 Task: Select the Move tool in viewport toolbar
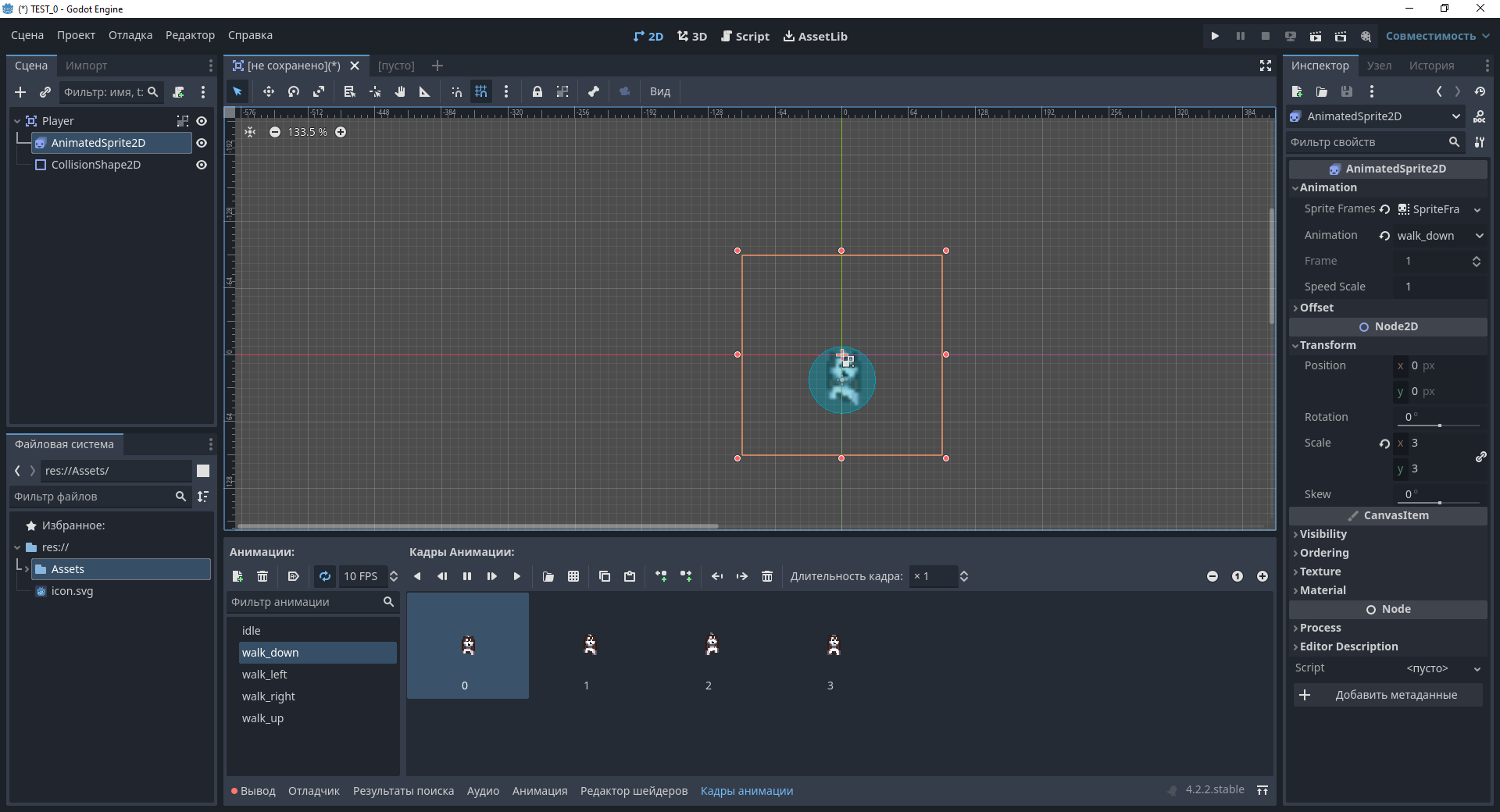[x=268, y=91]
